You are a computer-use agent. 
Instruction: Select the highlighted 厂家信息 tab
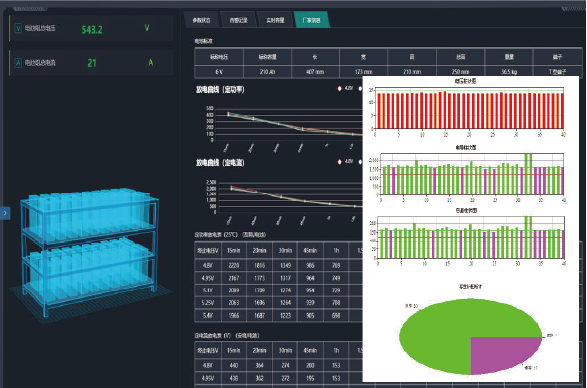coord(311,20)
